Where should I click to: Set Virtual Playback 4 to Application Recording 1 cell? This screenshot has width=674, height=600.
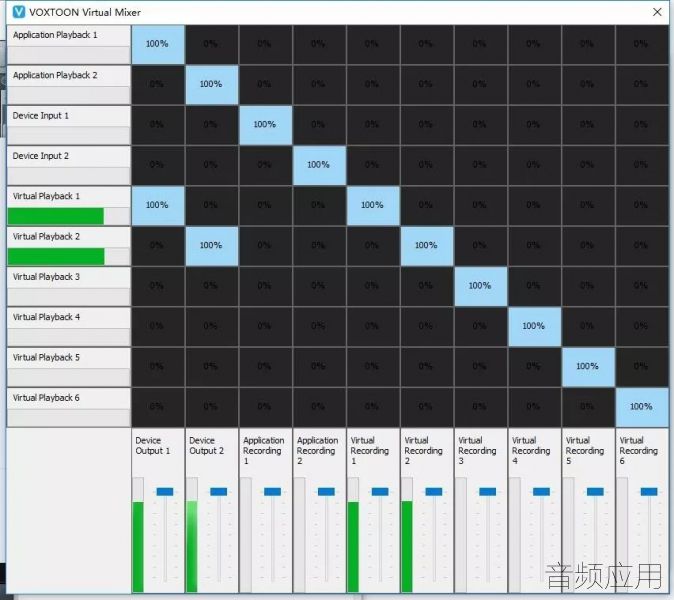(265, 327)
